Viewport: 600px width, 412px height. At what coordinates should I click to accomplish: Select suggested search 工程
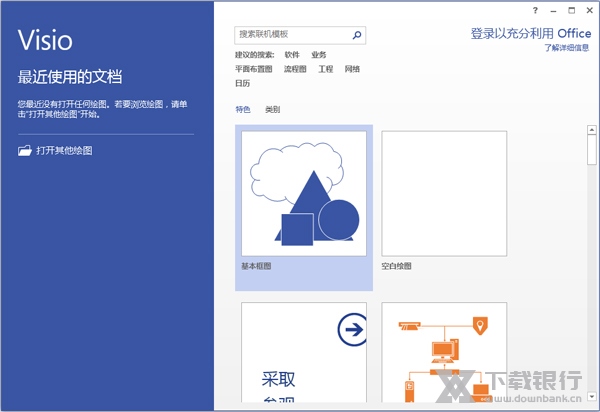pyautogui.click(x=325, y=69)
